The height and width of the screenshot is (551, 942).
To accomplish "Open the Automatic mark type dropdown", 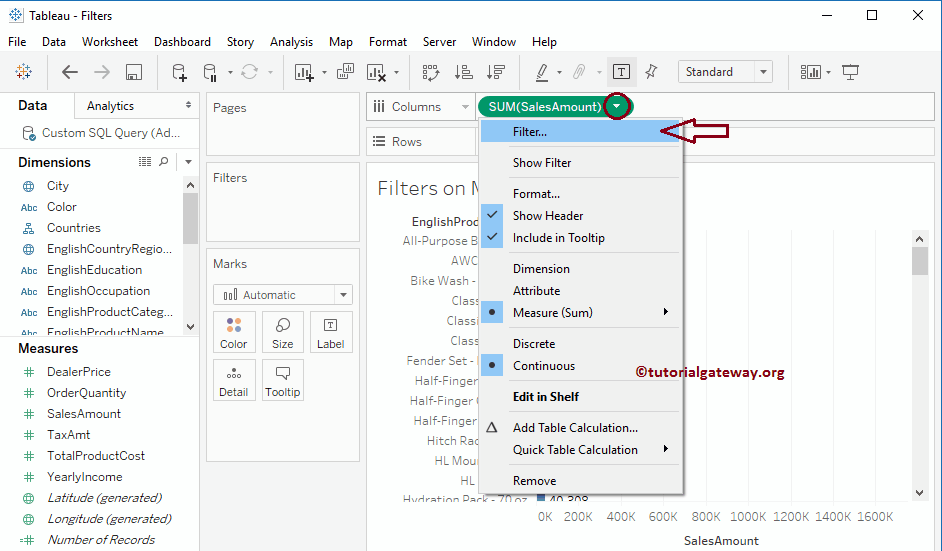I will pyautogui.click(x=343, y=295).
